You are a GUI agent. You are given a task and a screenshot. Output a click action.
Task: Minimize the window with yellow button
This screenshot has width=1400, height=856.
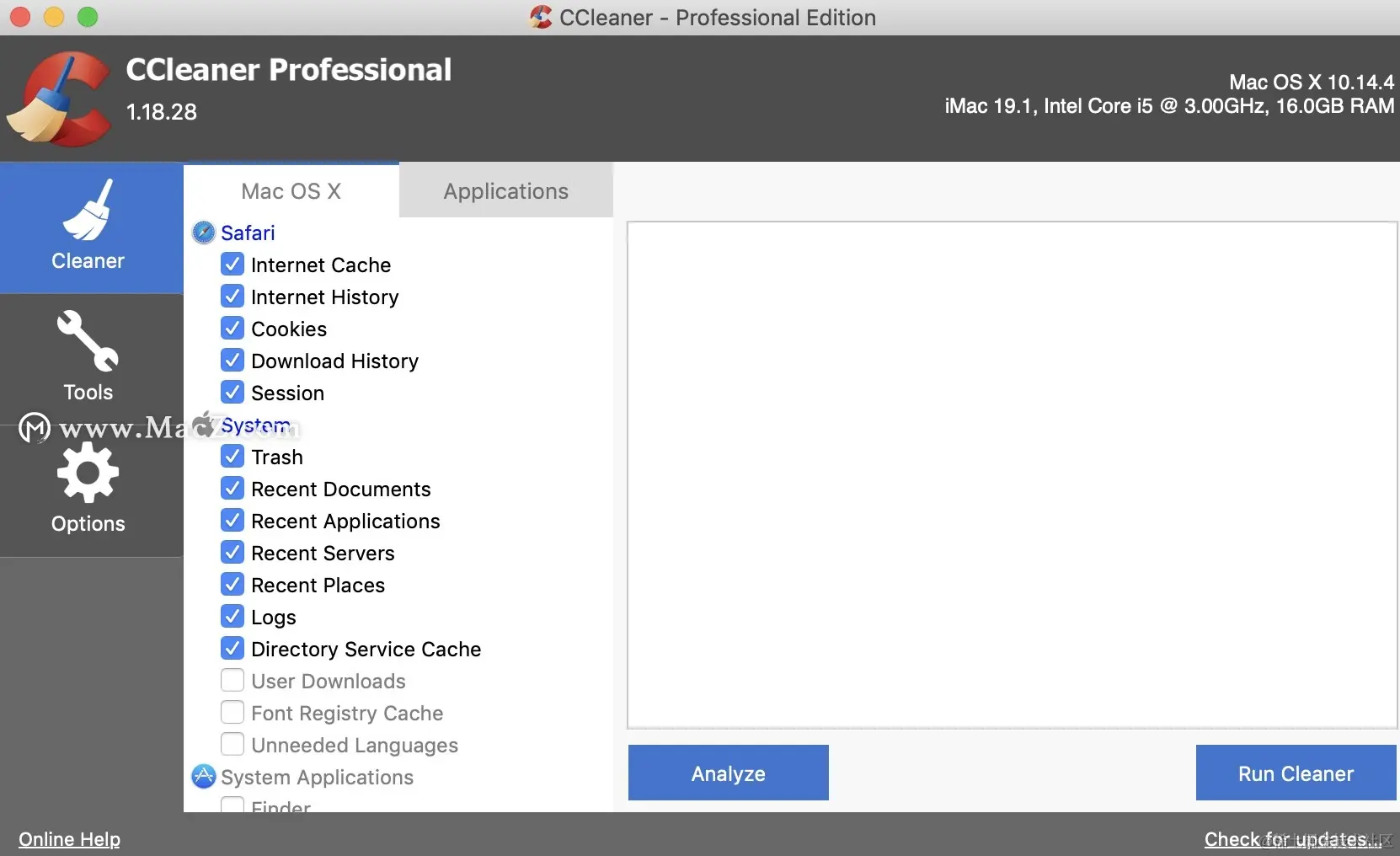coord(54,17)
